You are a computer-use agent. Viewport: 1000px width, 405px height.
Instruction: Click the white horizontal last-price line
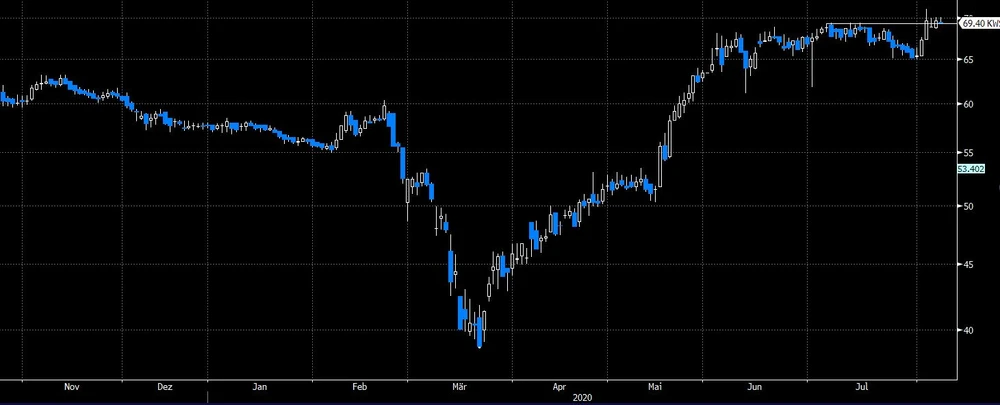[x=880, y=23]
